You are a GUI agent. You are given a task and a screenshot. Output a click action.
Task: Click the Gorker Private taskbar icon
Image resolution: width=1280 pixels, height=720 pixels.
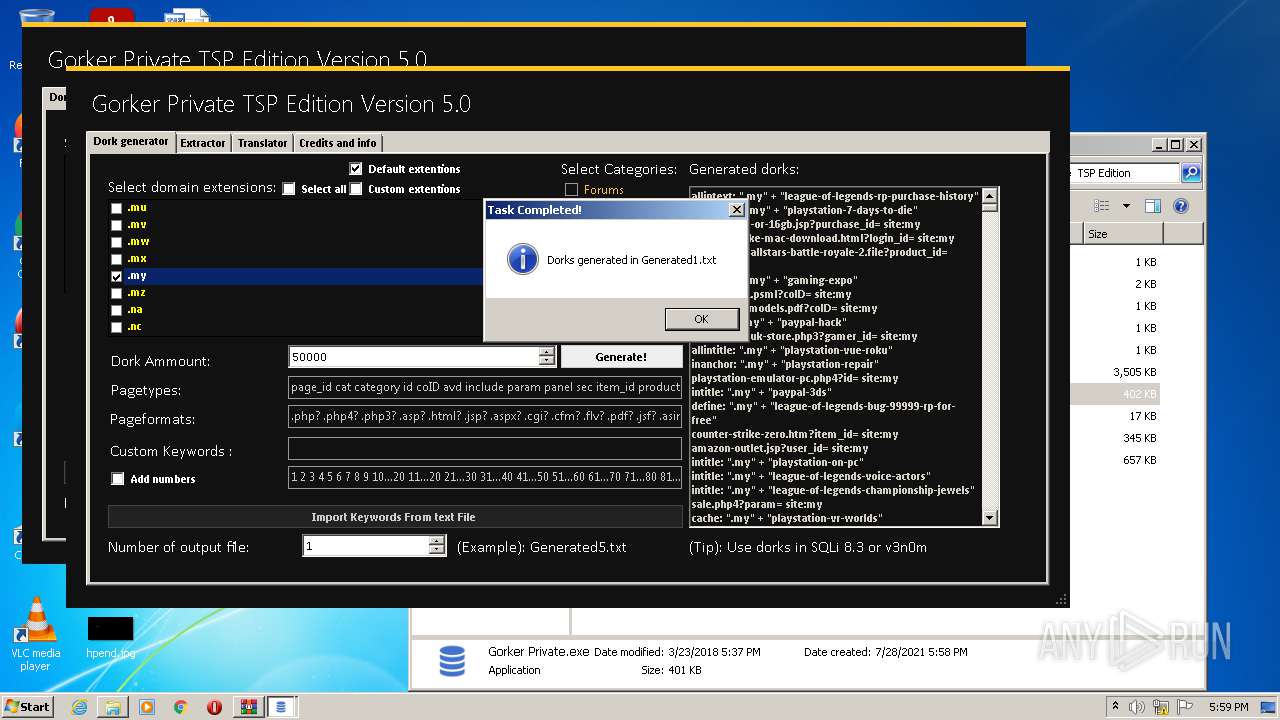click(281, 707)
